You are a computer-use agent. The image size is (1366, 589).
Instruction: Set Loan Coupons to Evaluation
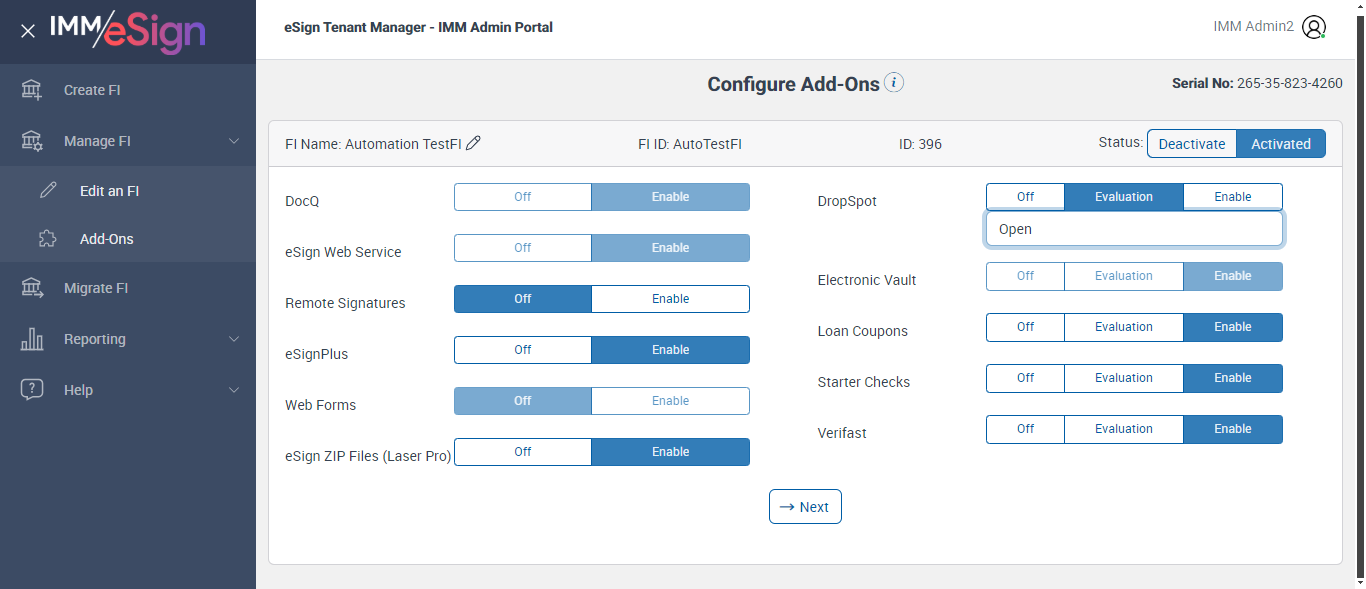coord(1123,327)
